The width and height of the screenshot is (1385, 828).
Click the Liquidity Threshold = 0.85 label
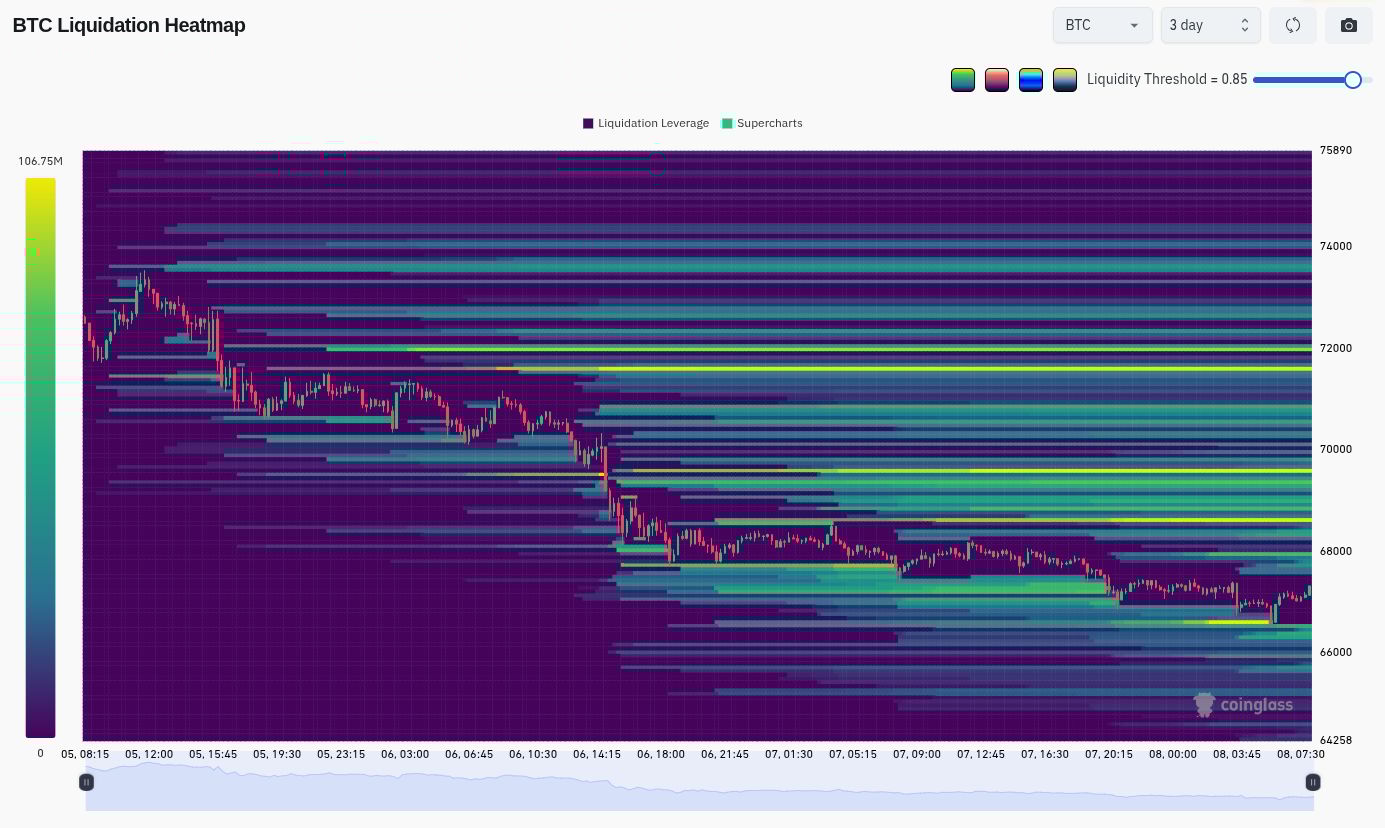tap(1166, 80)
